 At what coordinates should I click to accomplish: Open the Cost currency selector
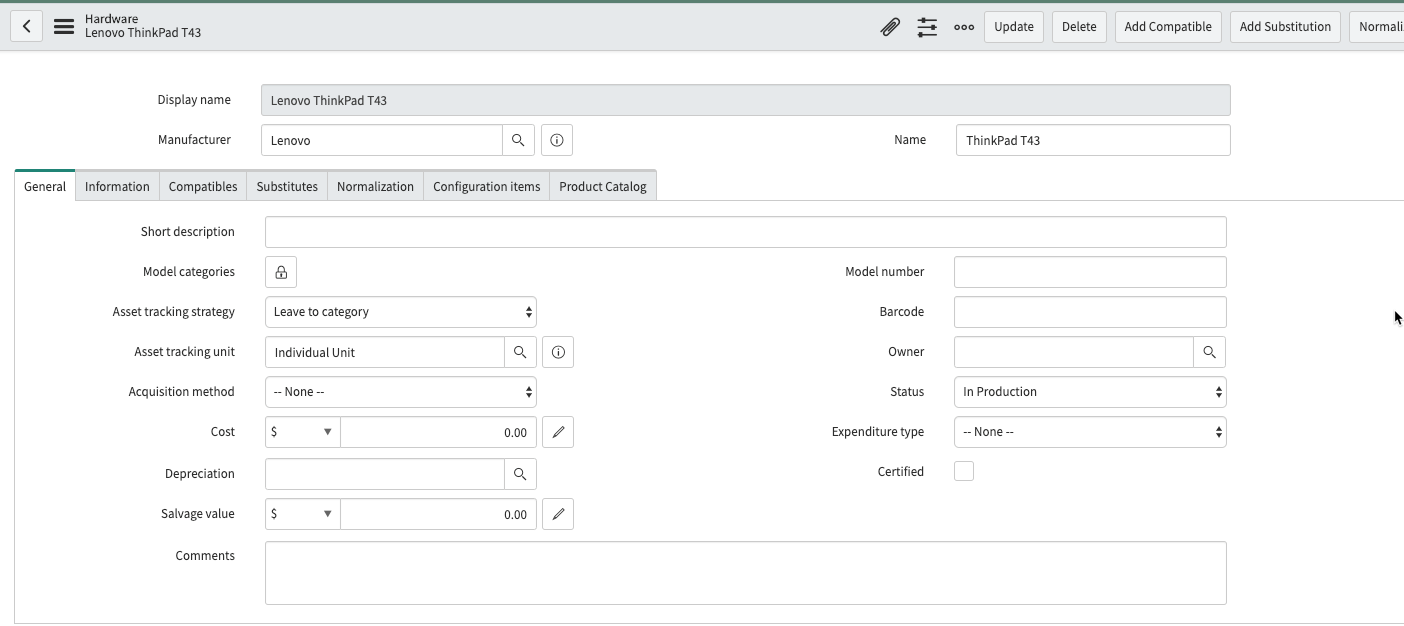[303, 432]
